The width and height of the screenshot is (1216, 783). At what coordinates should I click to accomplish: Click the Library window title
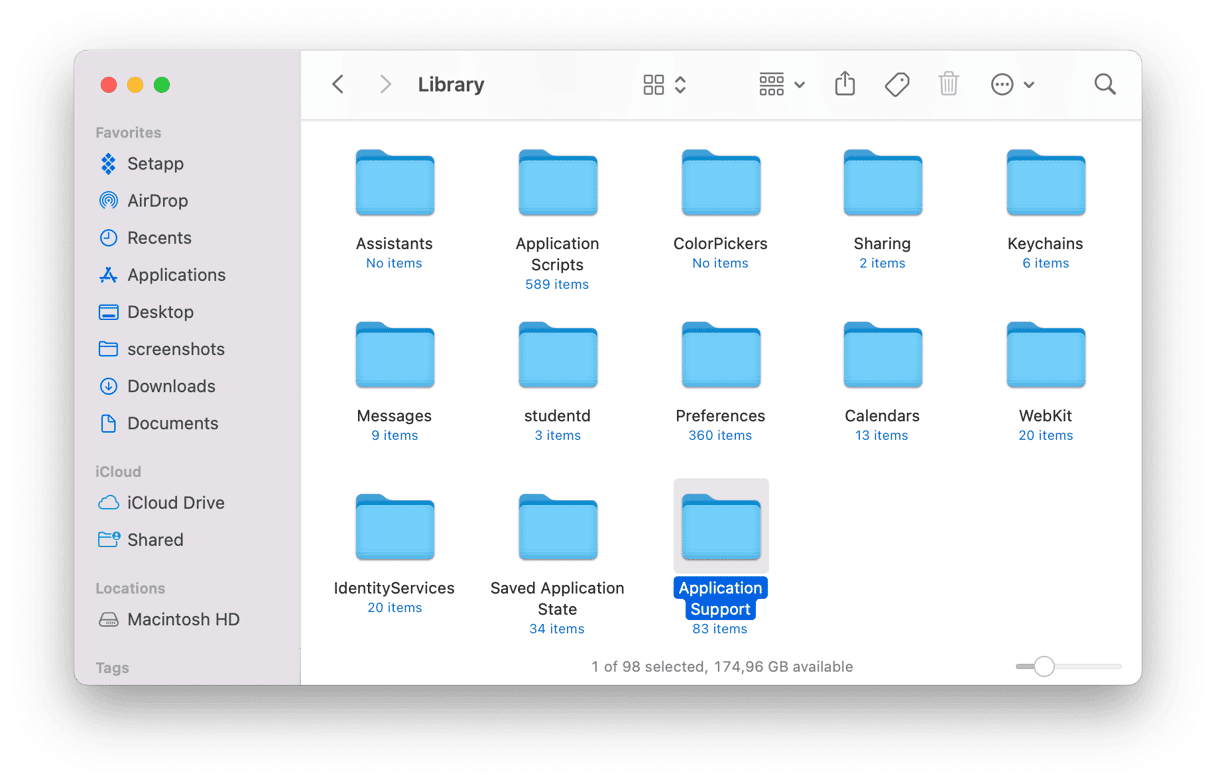coord(451,85)
